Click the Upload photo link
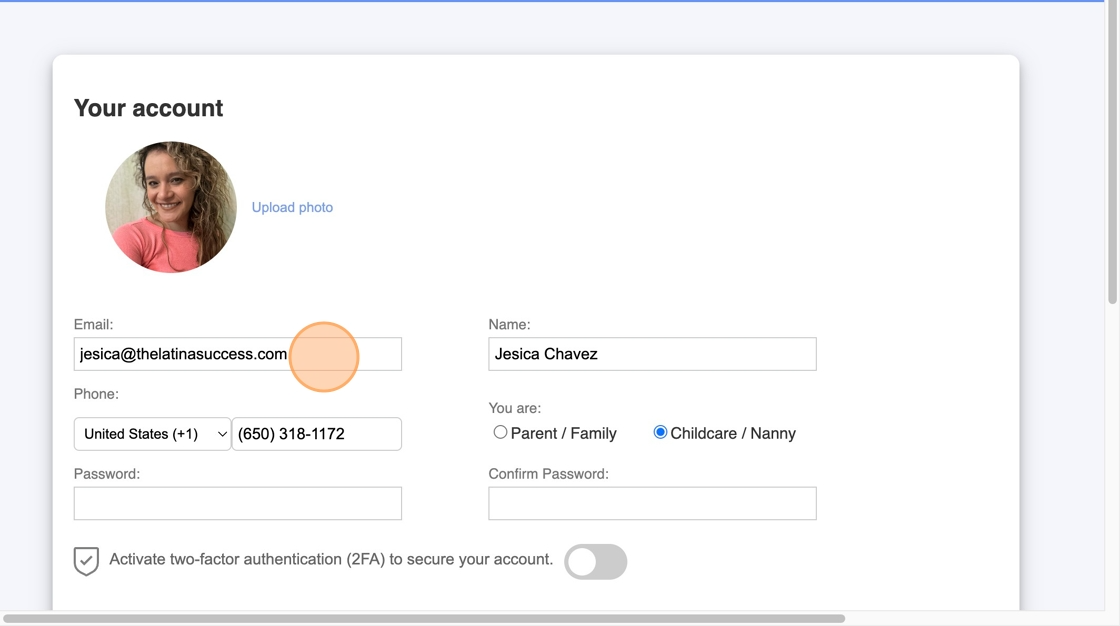1120x626 pixels. click(292, 207)
